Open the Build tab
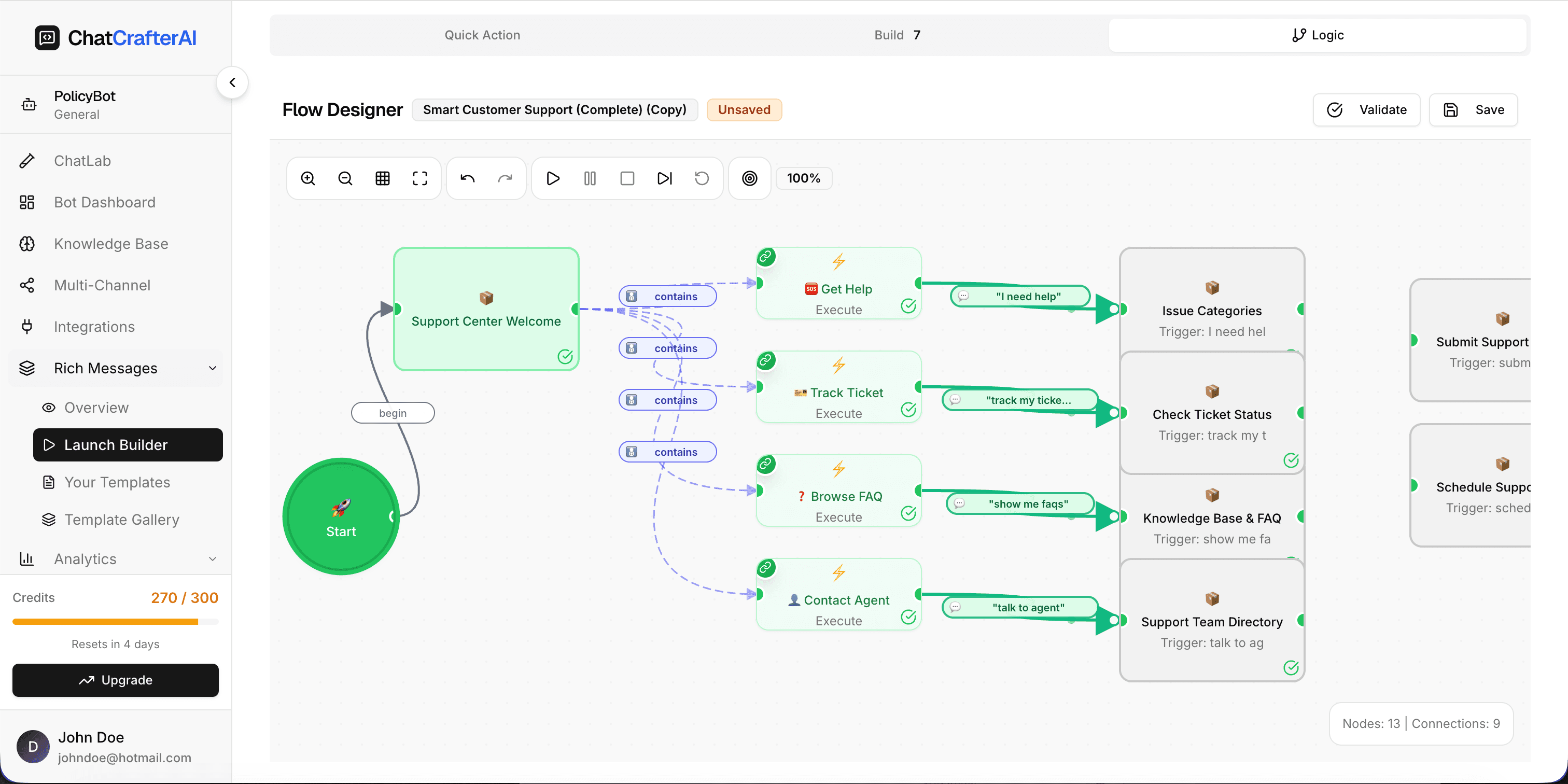 pos(897,35)
